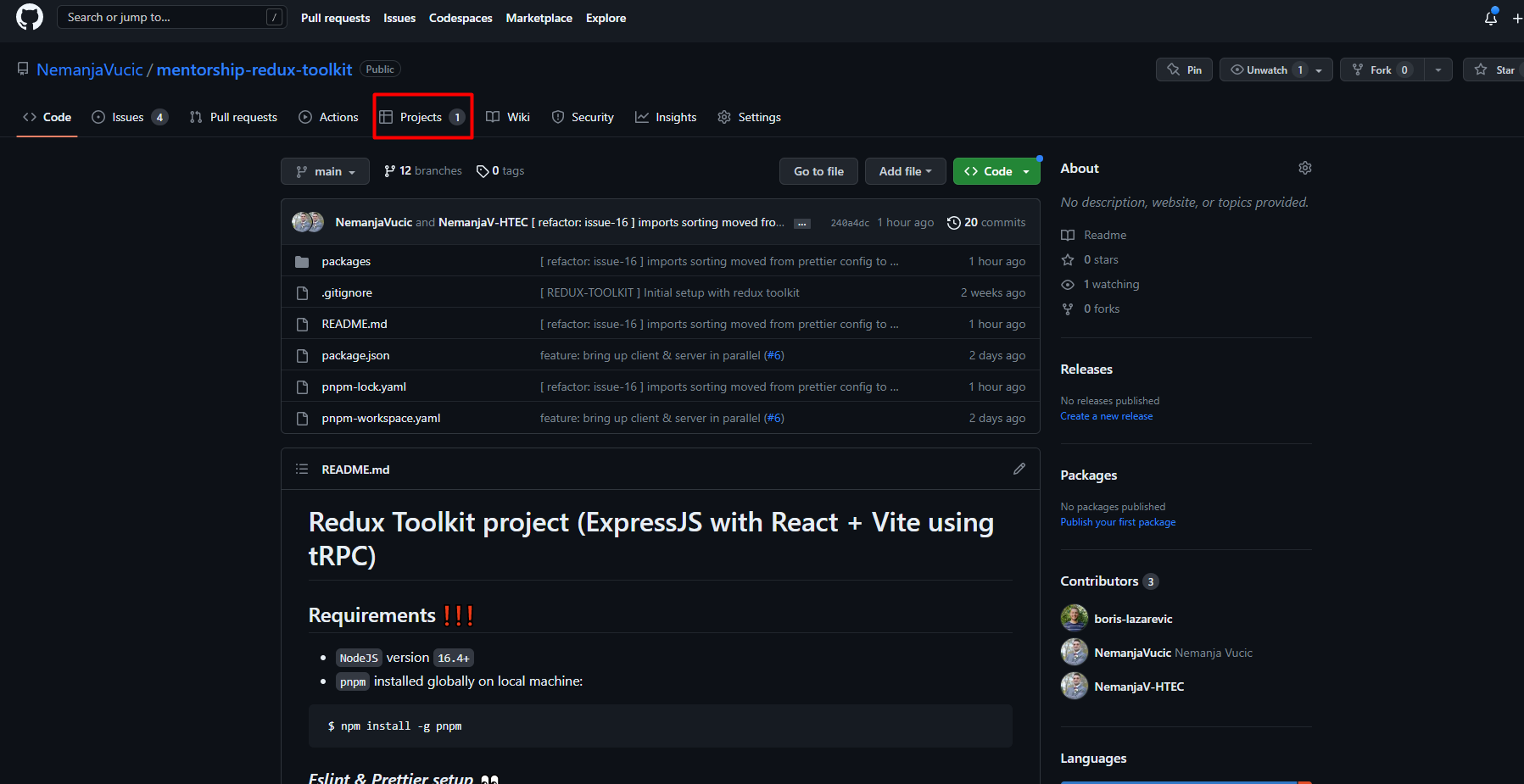Switch to the Insights tab
Image resolution: width=1524 pixels, height=784 pixels.
(x=667, y=117)
